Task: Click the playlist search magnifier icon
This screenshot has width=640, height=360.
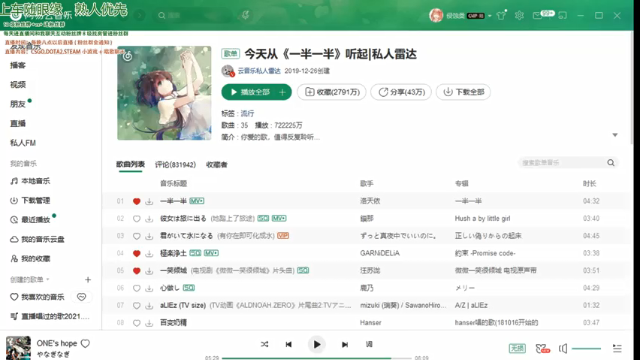Action: point(611,162)
